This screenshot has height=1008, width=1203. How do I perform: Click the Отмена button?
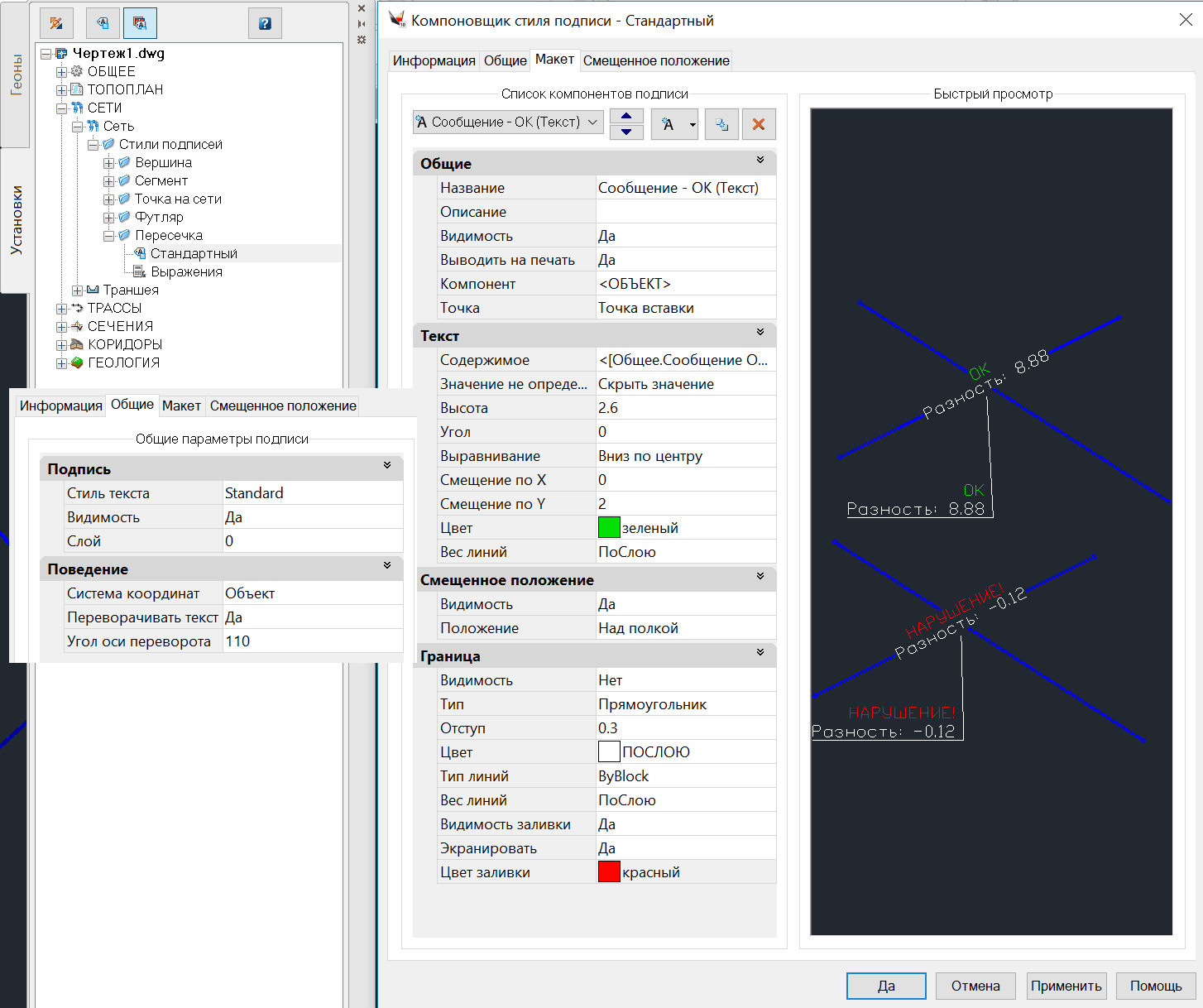pos(975,986)
